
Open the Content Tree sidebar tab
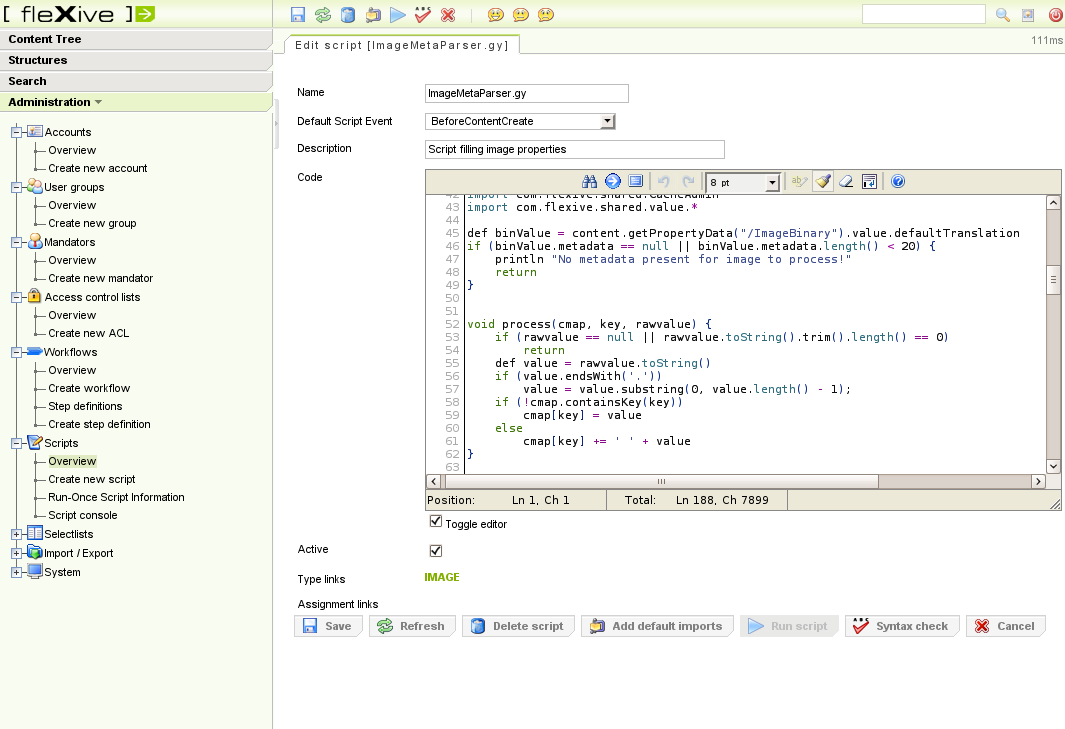point(136,39)
